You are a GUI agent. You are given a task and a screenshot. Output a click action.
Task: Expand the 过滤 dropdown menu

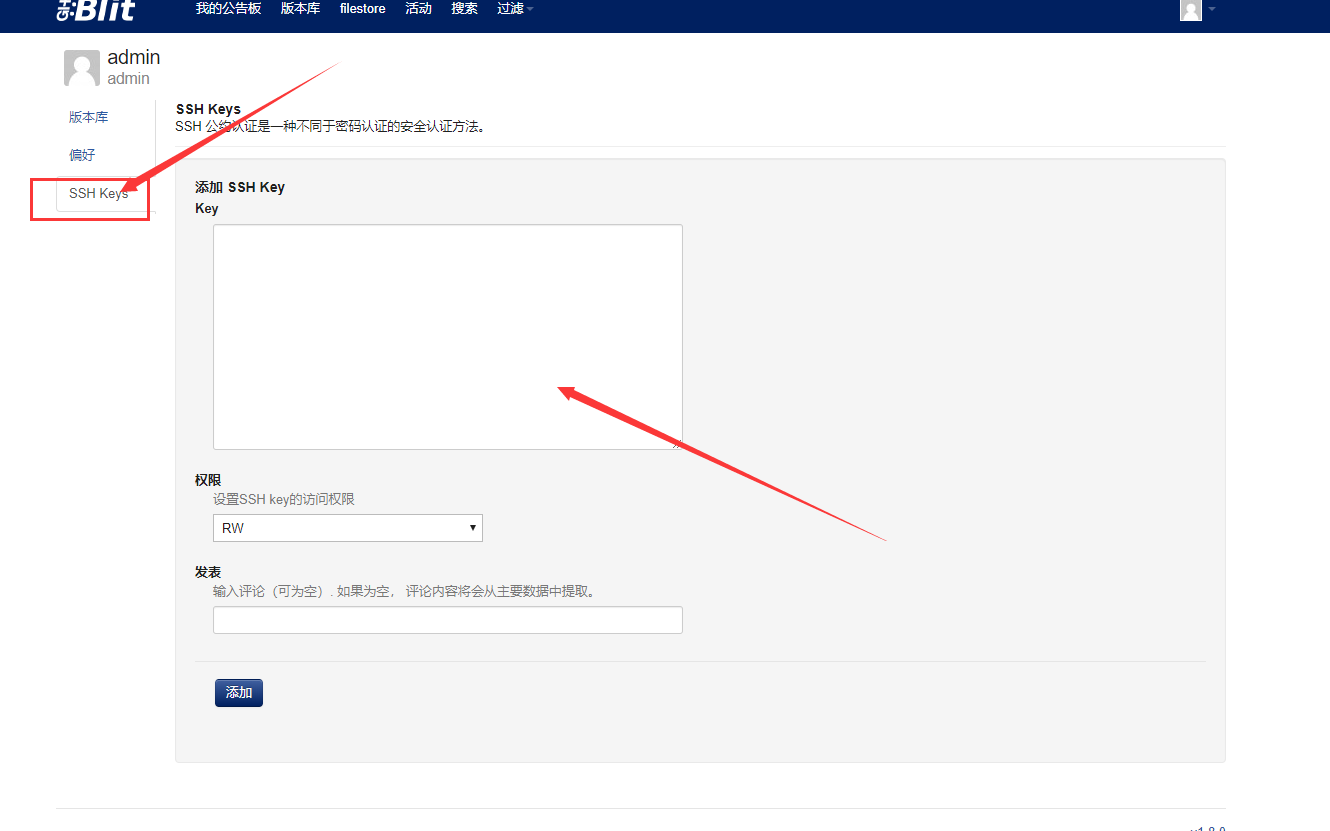click(x=515, y=9)
